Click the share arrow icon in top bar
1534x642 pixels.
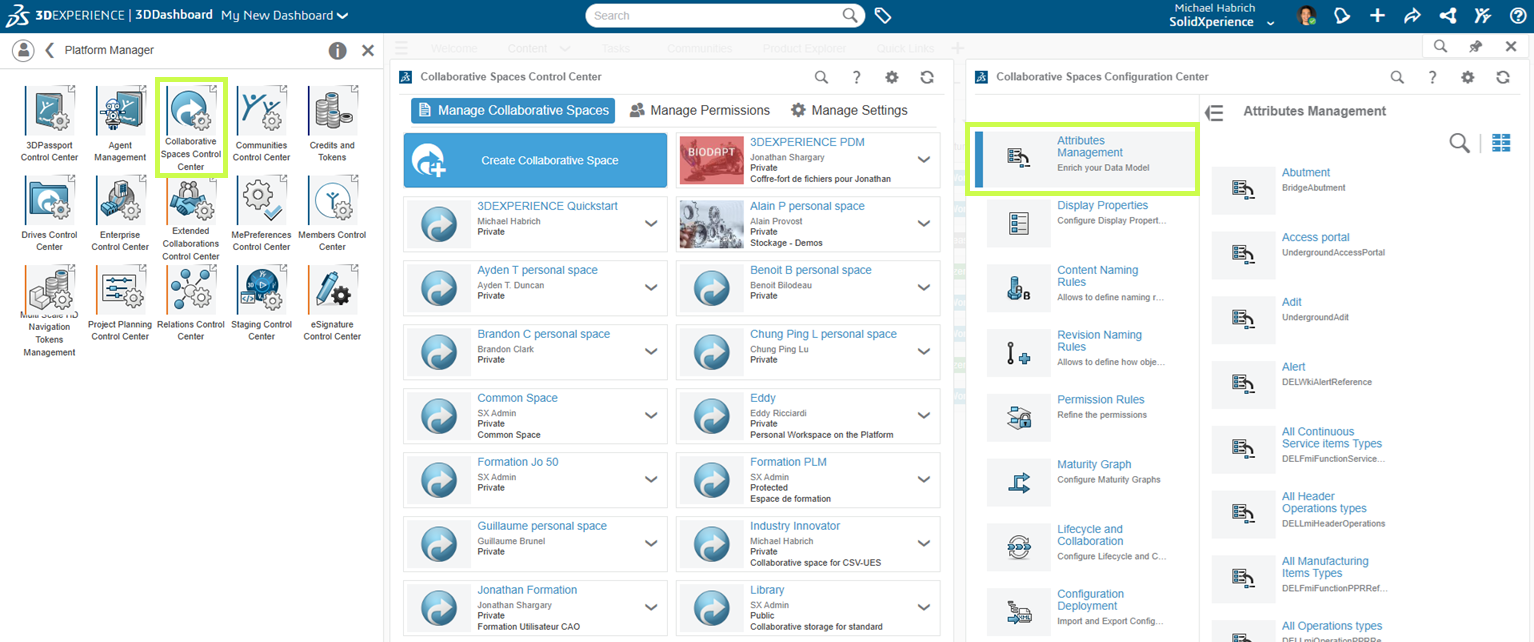point(1412,16)
